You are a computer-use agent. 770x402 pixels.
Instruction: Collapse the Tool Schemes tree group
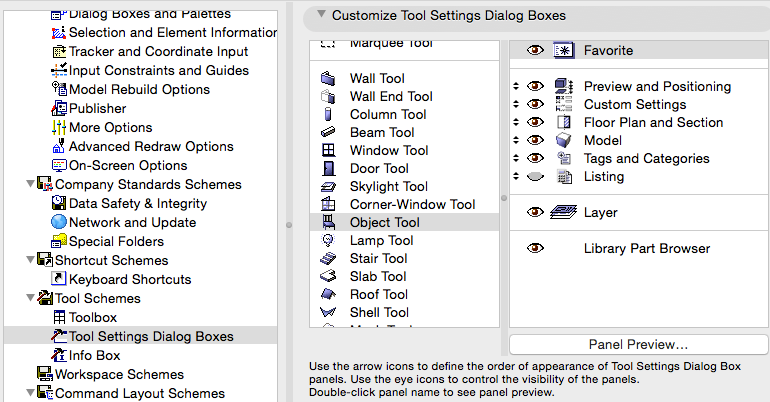29,298
